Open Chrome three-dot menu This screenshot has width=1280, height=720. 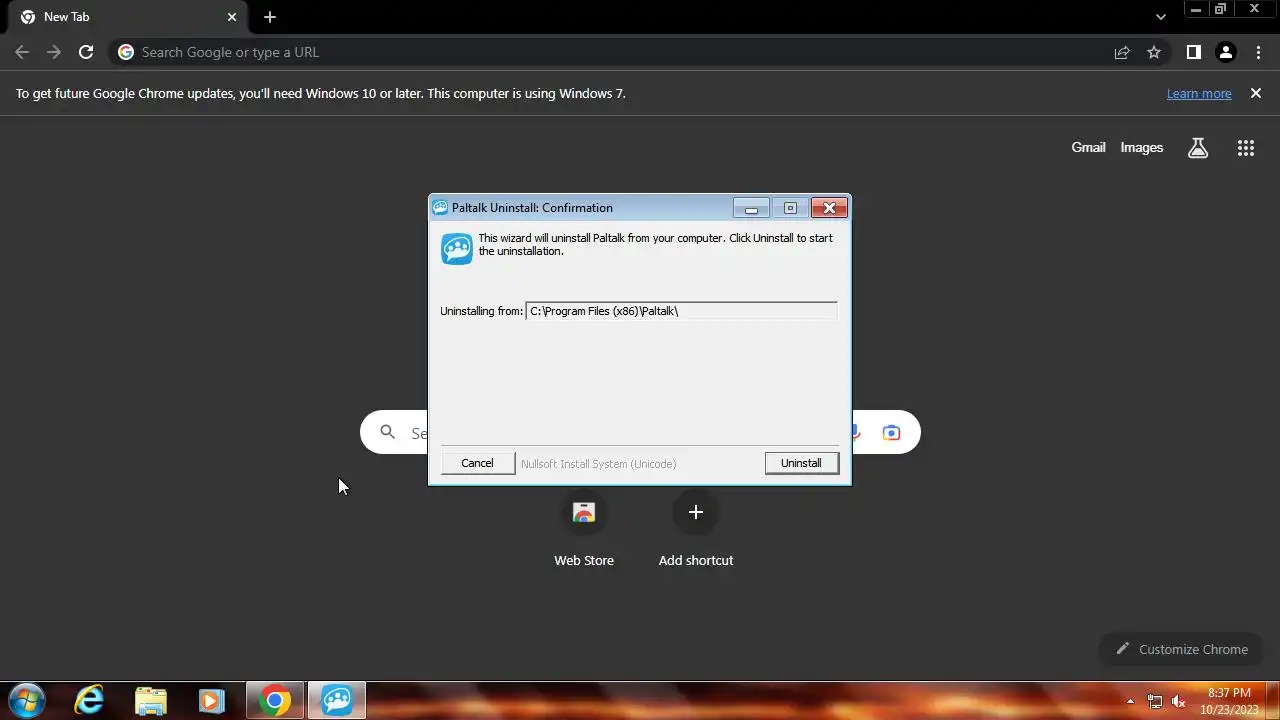click(x=1258, y=52)
